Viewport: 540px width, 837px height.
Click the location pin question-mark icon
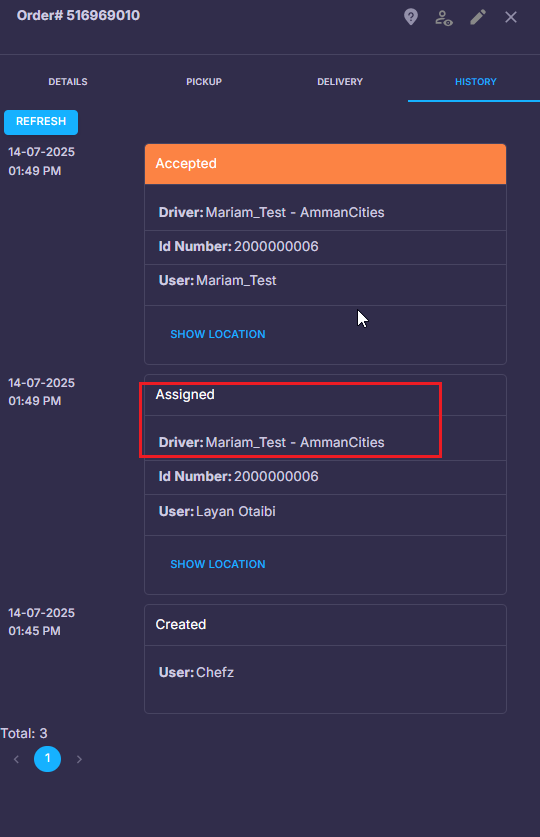pos(410,17)
